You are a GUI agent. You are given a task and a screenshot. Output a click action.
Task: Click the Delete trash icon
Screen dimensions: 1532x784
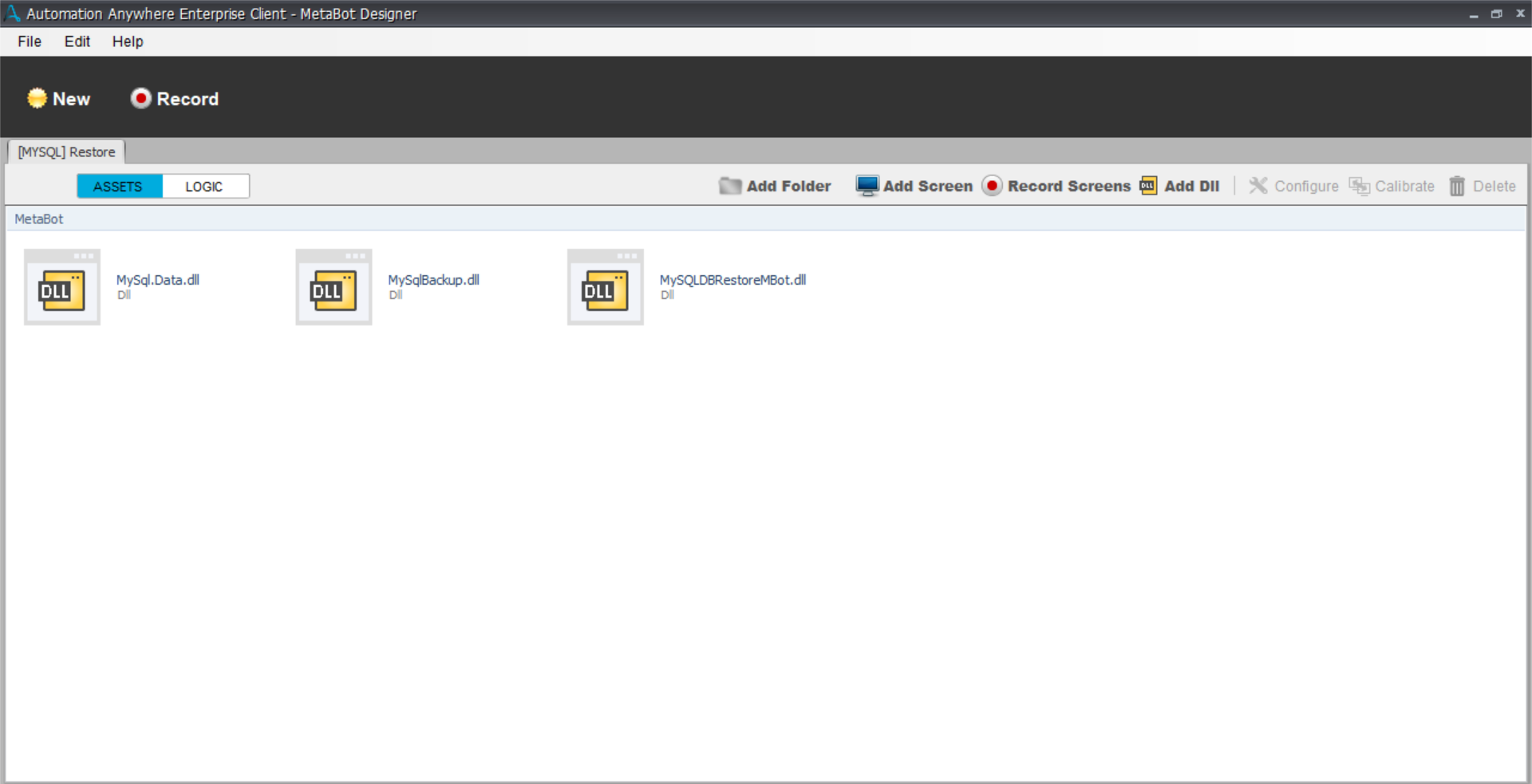point(1457,186)
